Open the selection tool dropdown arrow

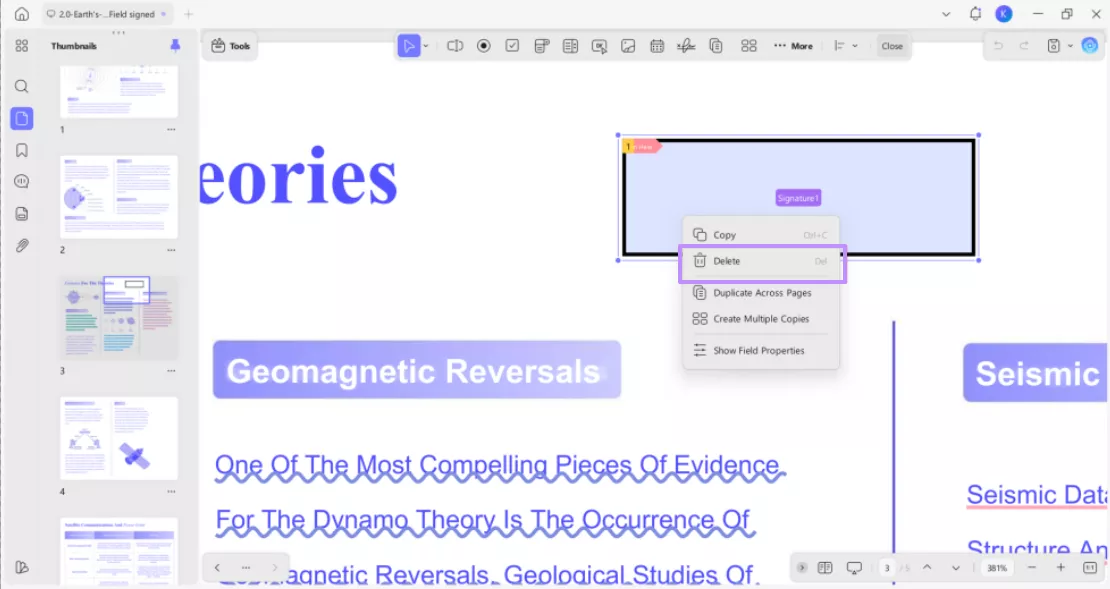[x=426, y=46]
